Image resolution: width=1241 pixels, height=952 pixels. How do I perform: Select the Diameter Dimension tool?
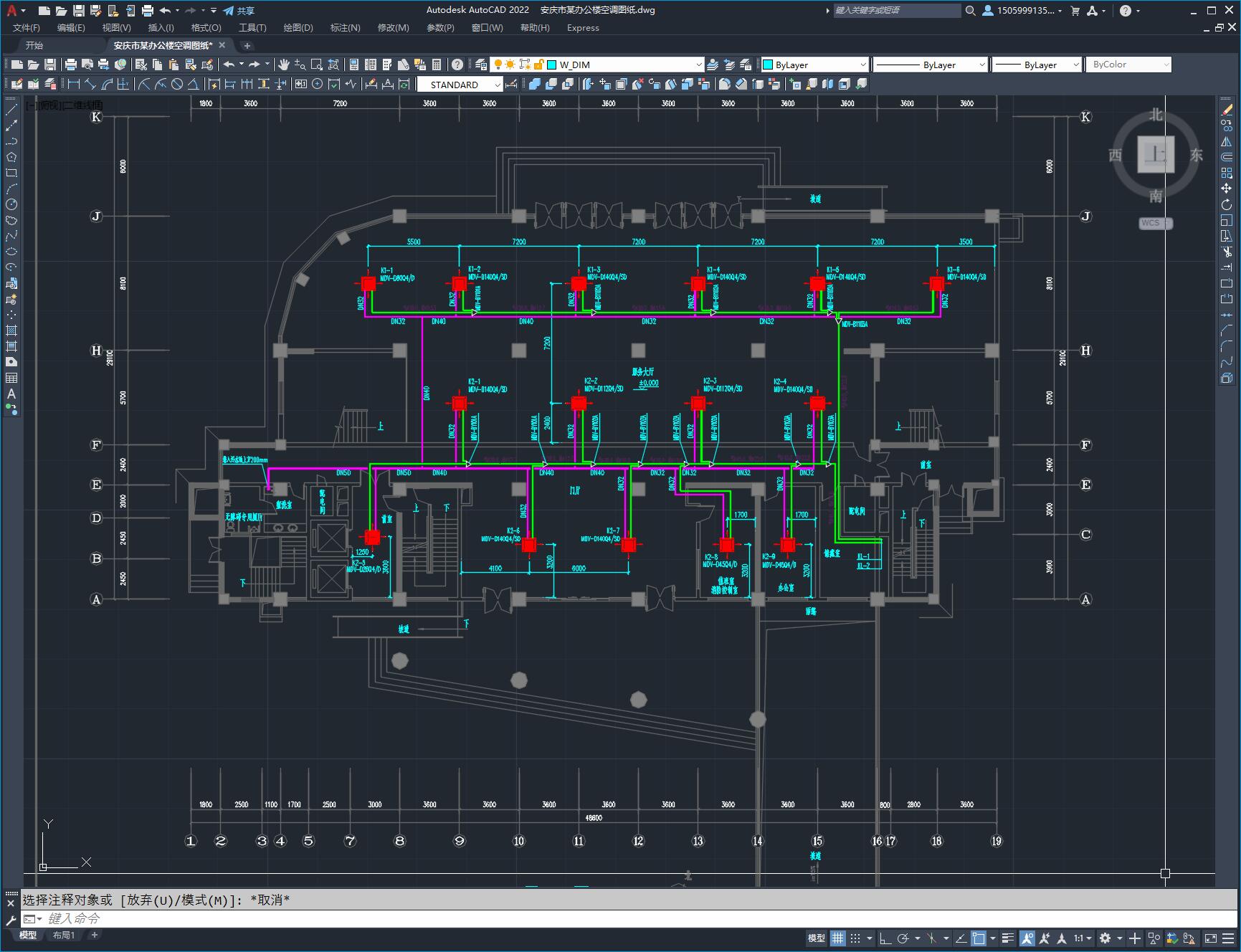177,85
